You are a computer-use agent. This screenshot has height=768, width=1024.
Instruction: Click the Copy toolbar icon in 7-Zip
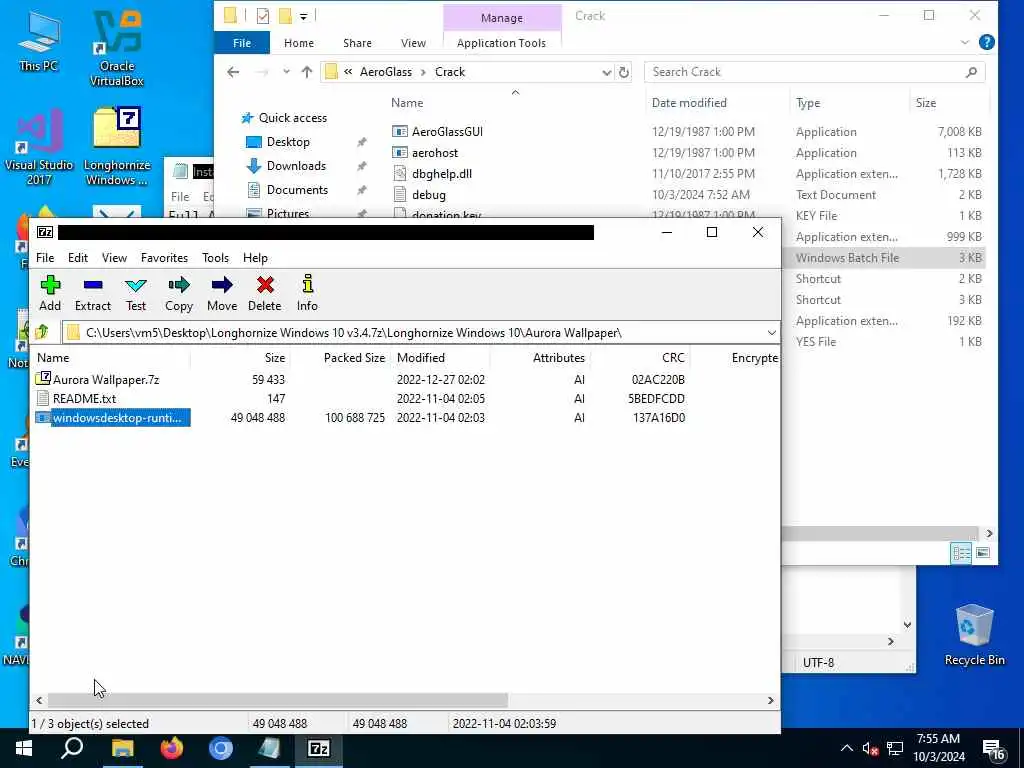coord(178,293)
